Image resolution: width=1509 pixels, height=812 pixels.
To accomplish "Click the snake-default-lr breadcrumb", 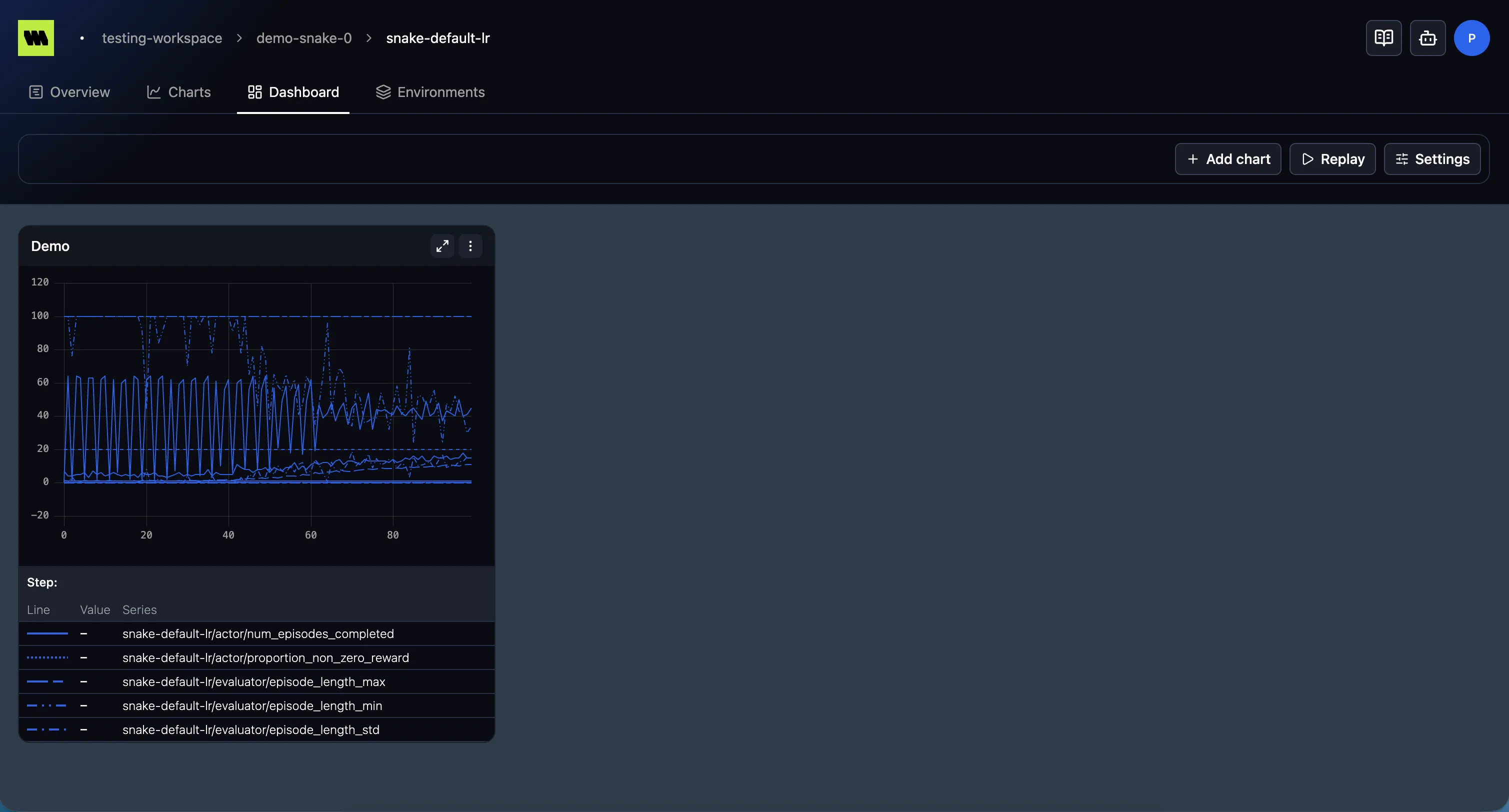I will (x=437, y=38).
